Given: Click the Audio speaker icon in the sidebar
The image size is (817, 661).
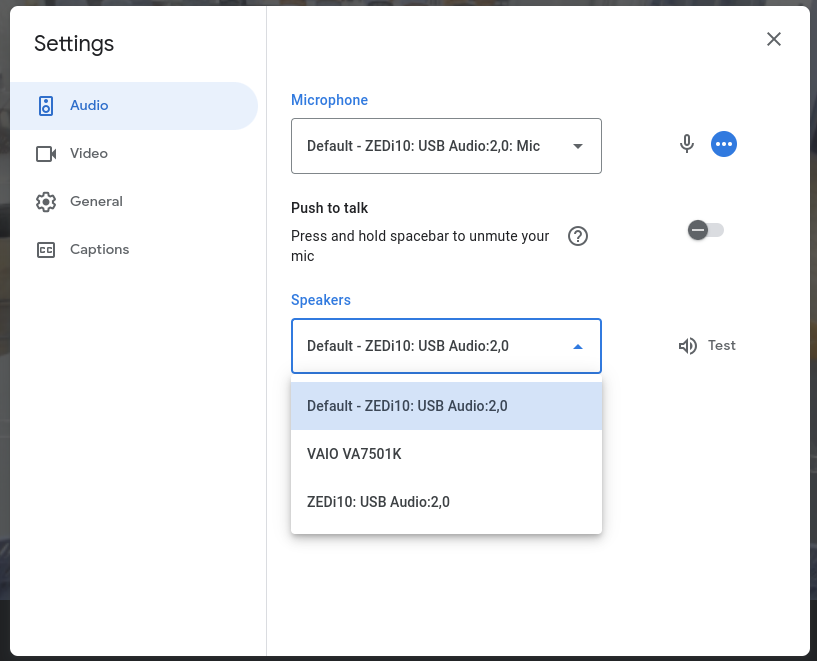Looking at the screenshot, I should click(46, 106).
